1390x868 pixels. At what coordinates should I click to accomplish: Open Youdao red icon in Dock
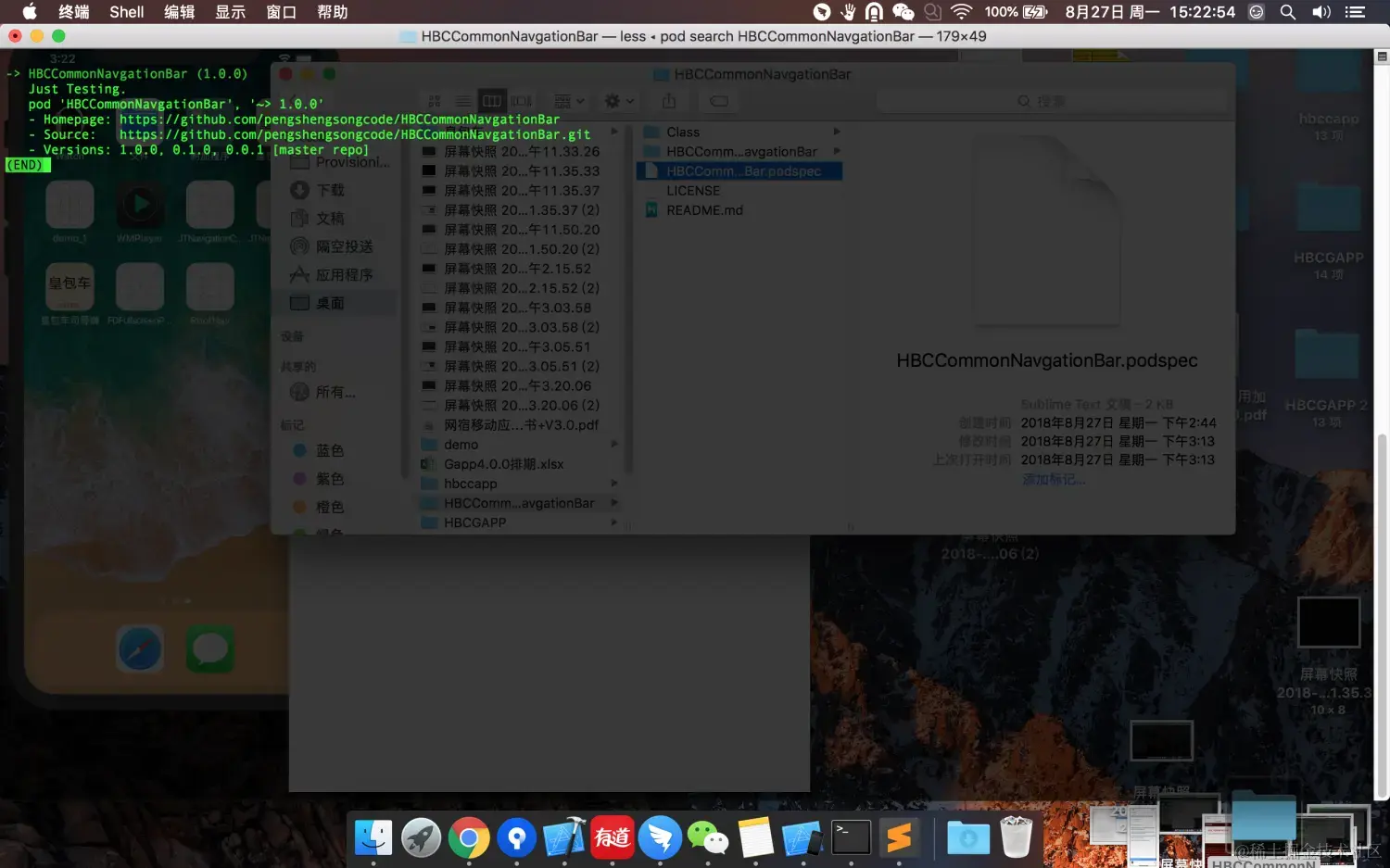click(x=613, y=838)
